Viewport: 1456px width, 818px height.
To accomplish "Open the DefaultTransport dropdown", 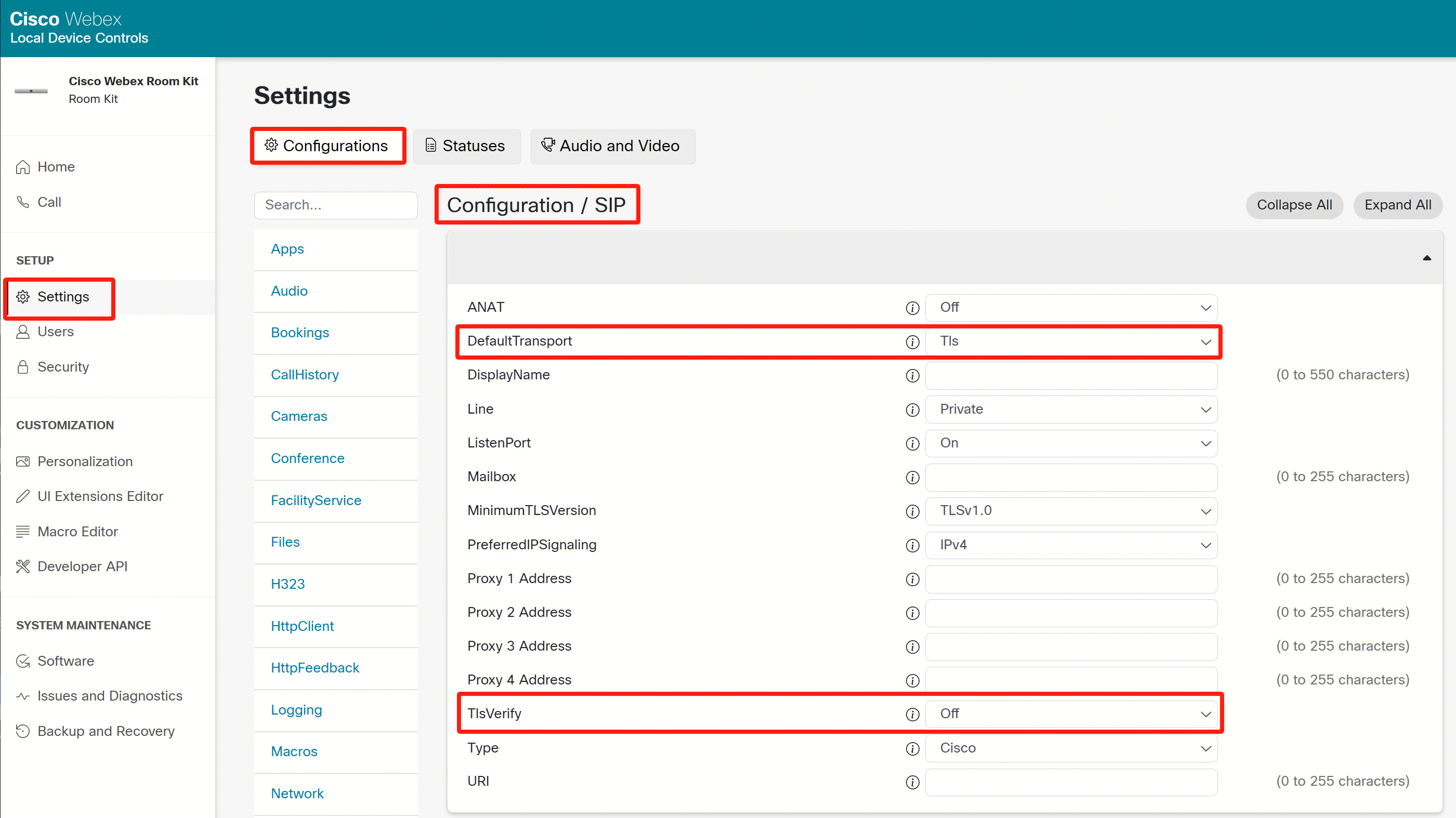I will click(x=1071, y=341).
